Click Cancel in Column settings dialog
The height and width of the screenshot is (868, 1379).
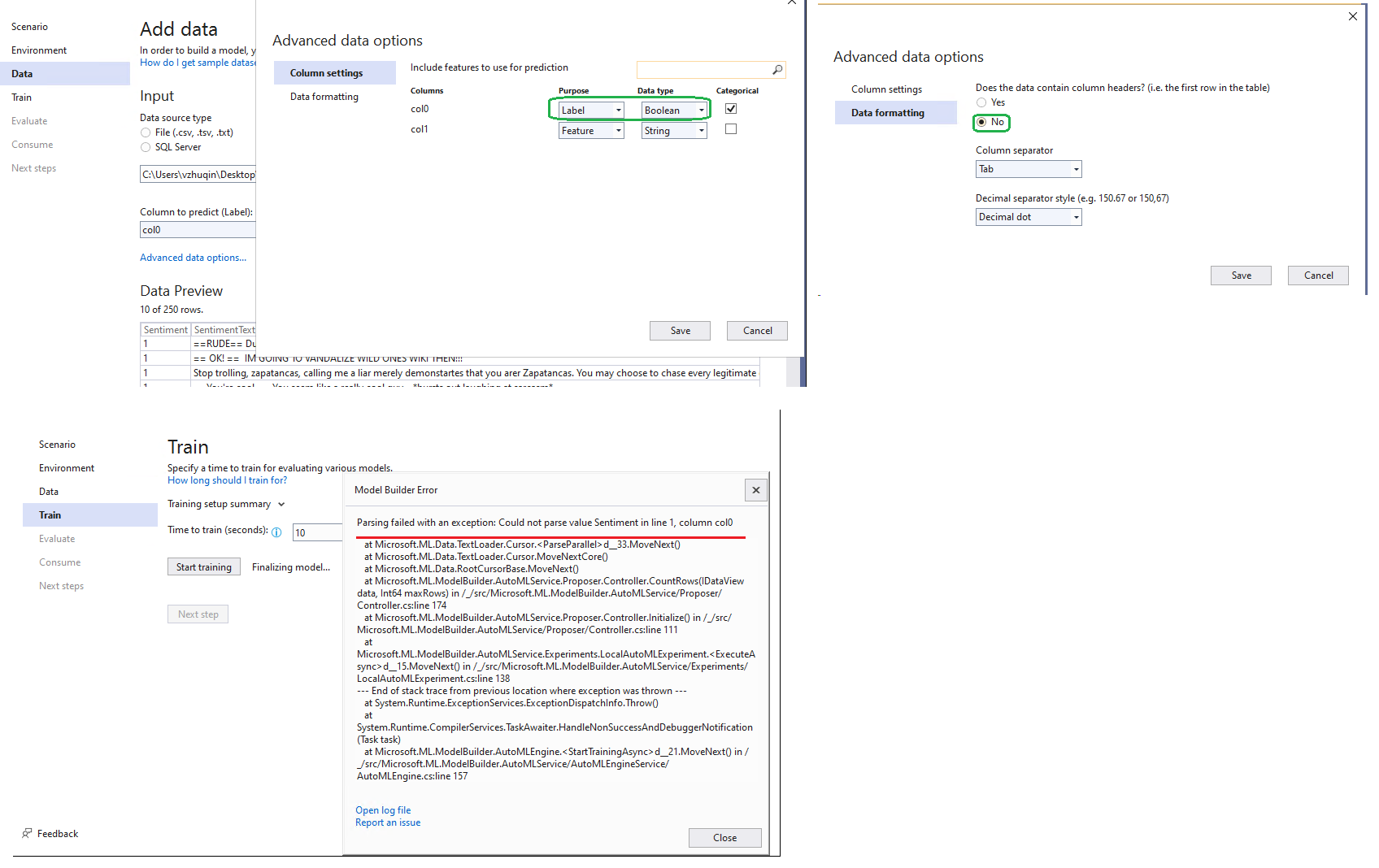coord(757,331)
